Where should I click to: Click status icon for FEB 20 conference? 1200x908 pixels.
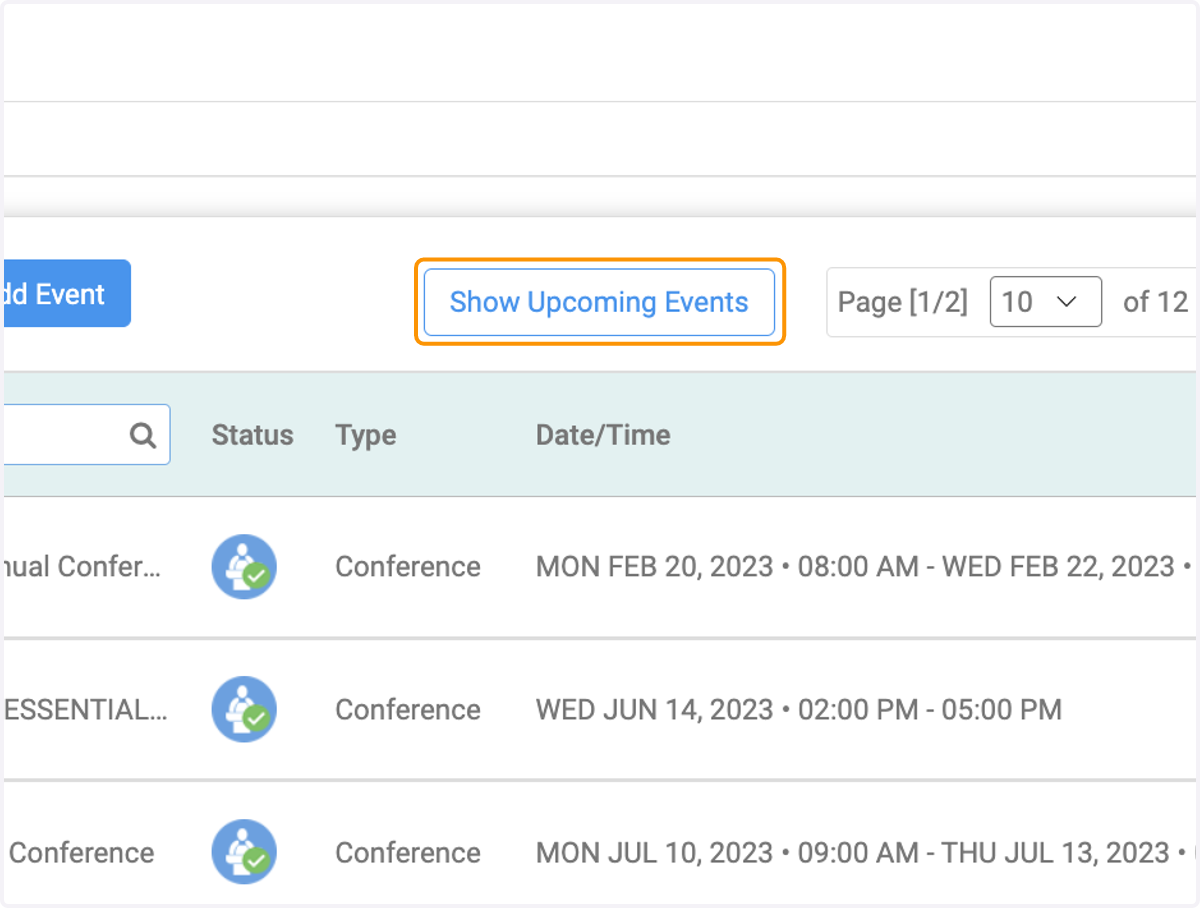tap(244, 567)
